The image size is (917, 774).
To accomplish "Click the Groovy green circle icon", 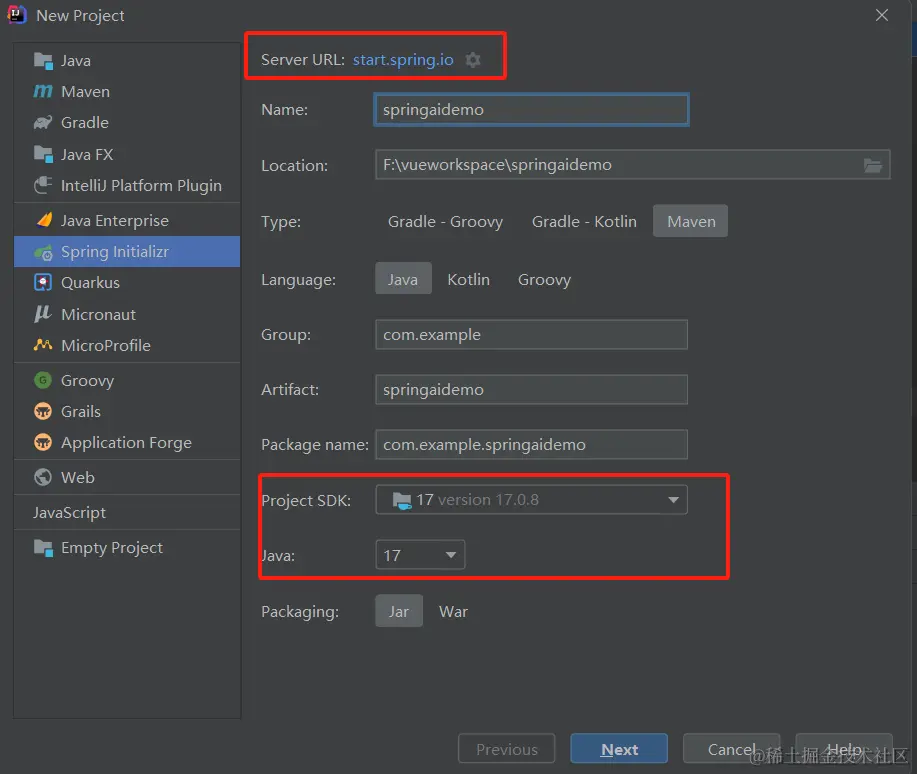I will click(43, 380).
